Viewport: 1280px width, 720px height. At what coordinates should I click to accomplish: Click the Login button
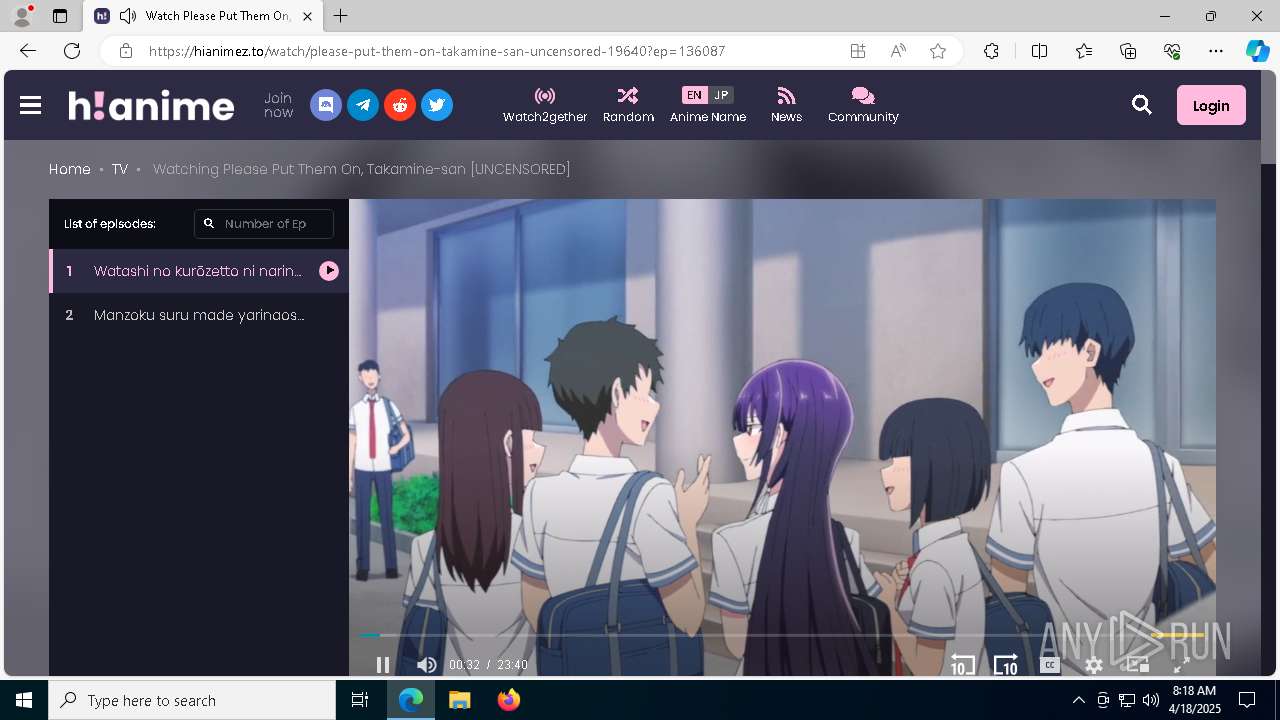1211,105
